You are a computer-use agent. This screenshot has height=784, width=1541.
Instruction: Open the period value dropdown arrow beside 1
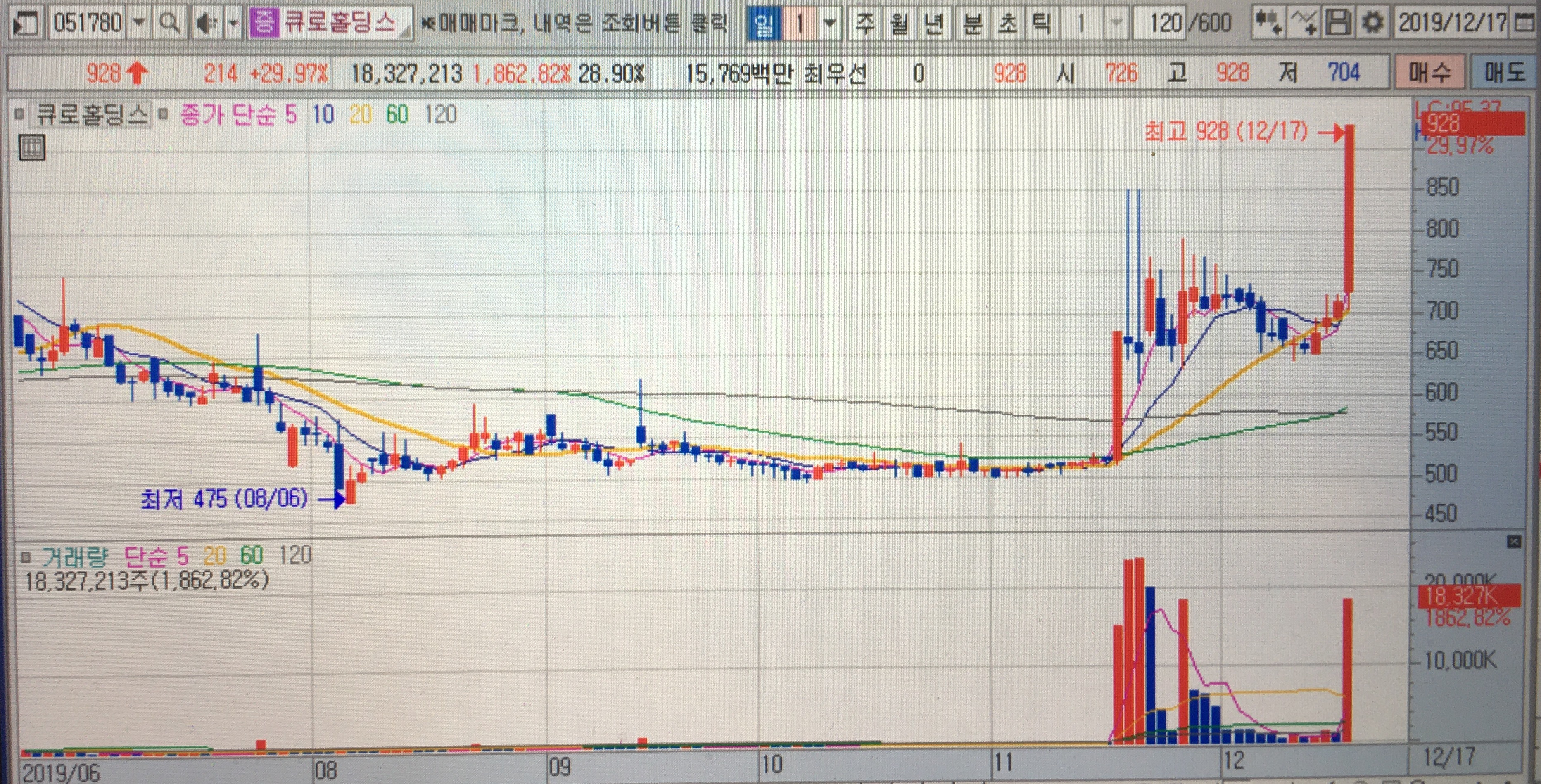tap(829, 23)
